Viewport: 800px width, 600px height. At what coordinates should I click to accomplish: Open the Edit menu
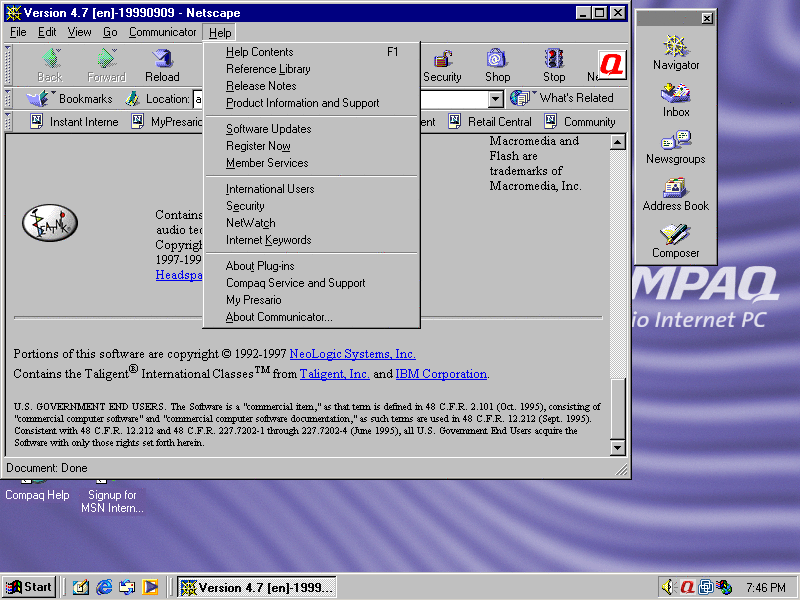pyautogui.click(x=47, y=32)
